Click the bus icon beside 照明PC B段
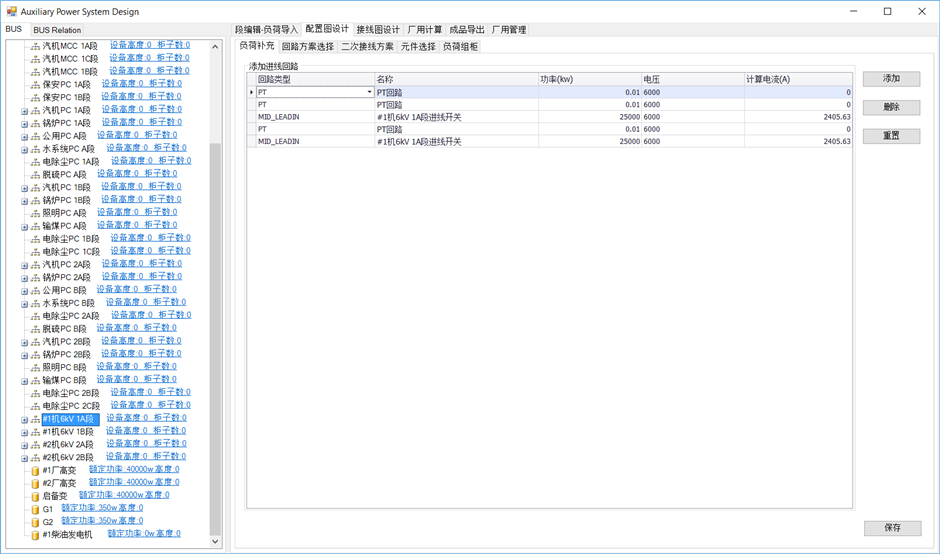Screen dimensions: 940x554 pos(35,368)
